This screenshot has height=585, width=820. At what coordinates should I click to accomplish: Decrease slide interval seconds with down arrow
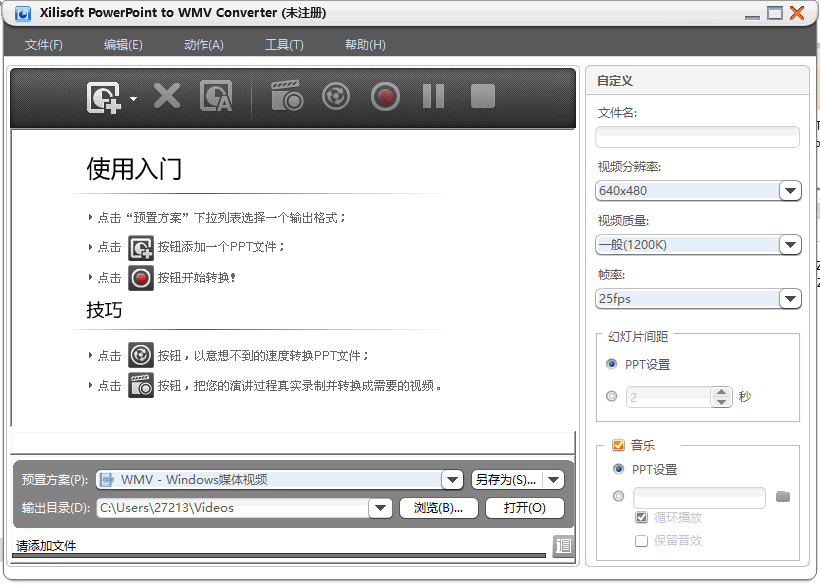722,403
